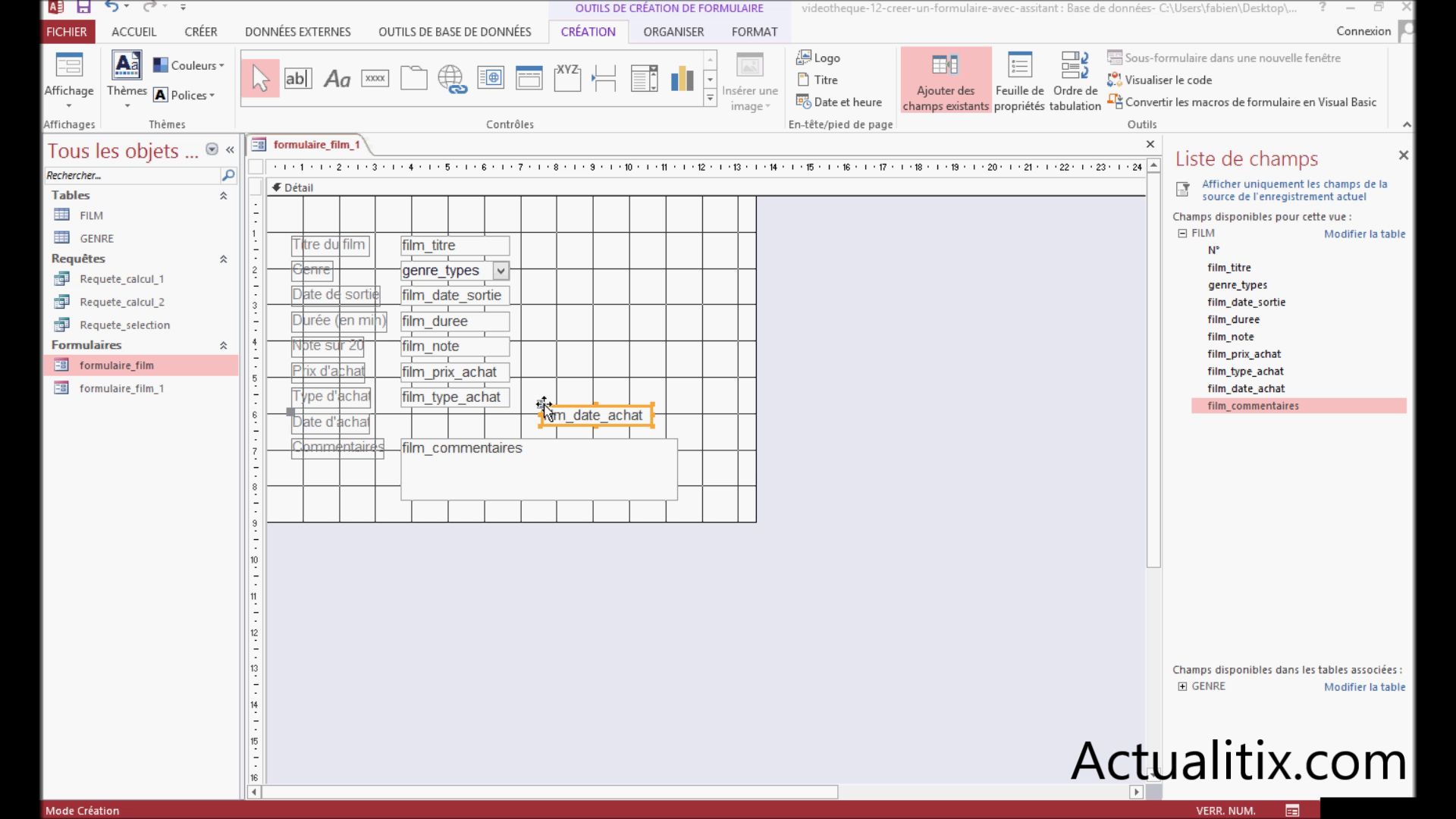Select the Tab control tool
1456x819 pixels.
point(414,78)
